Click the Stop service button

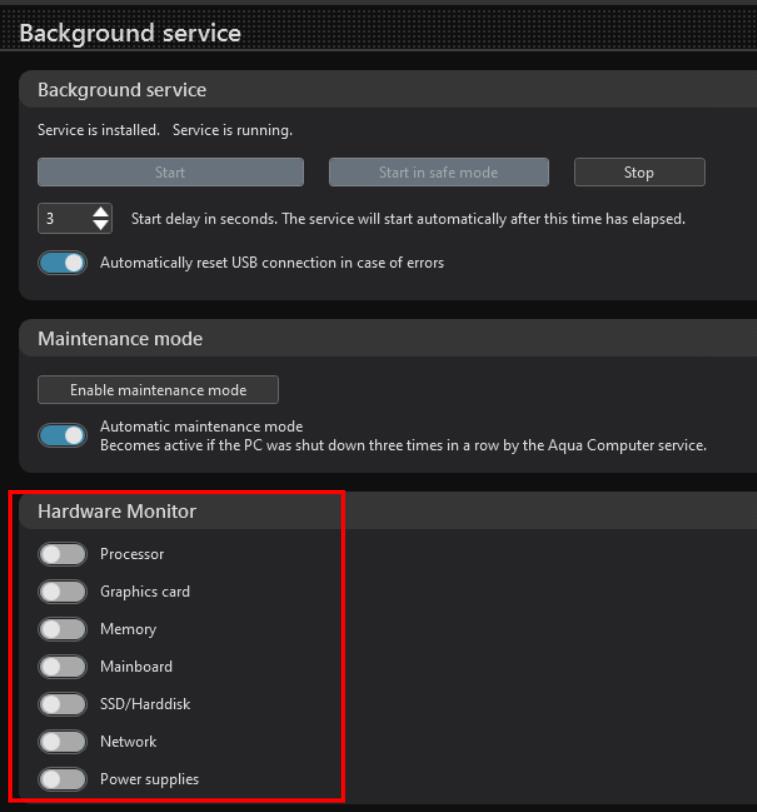point(639,172)
